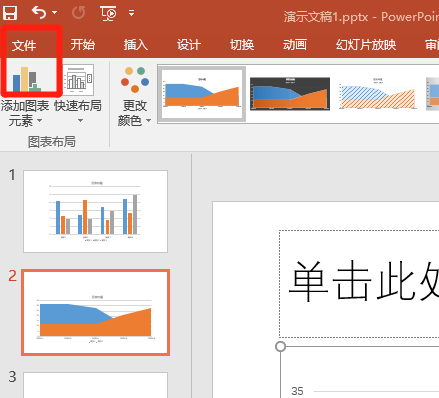
Task: Expand the 添加图表元素 dropdown arrow
Action: pos(39,120)
